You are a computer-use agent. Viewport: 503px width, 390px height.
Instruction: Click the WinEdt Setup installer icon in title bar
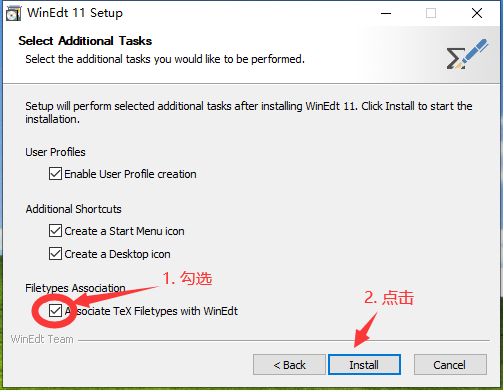click(14, 14)
